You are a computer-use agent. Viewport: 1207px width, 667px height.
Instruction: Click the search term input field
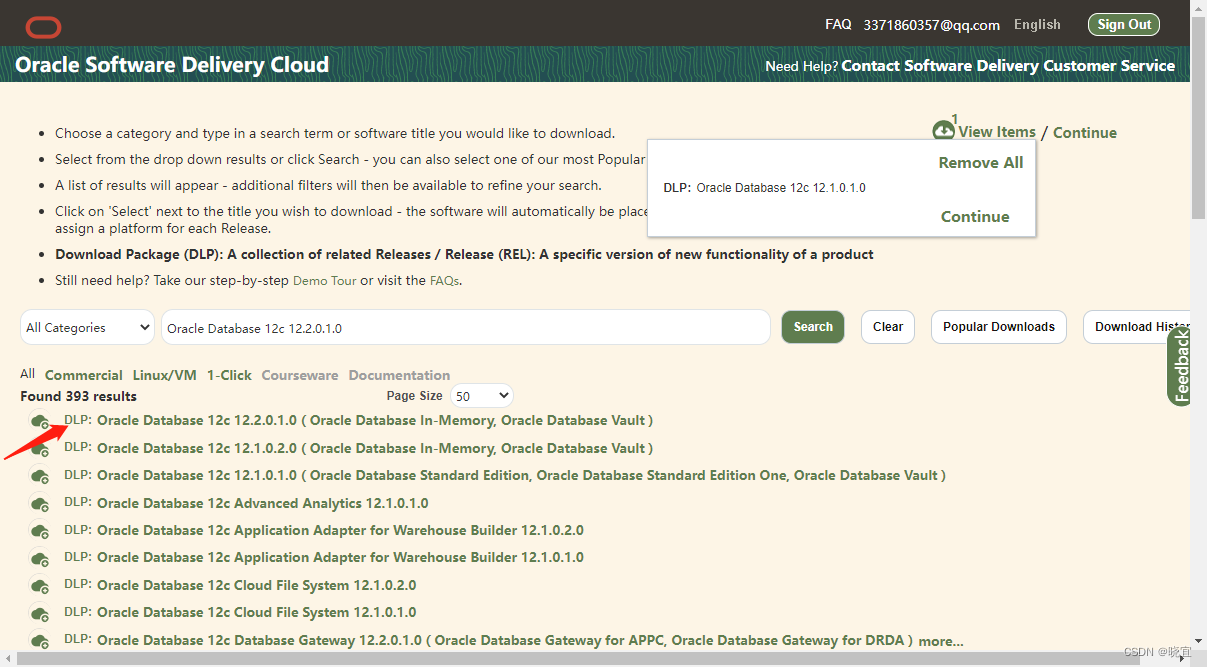[x=466, y=327]
